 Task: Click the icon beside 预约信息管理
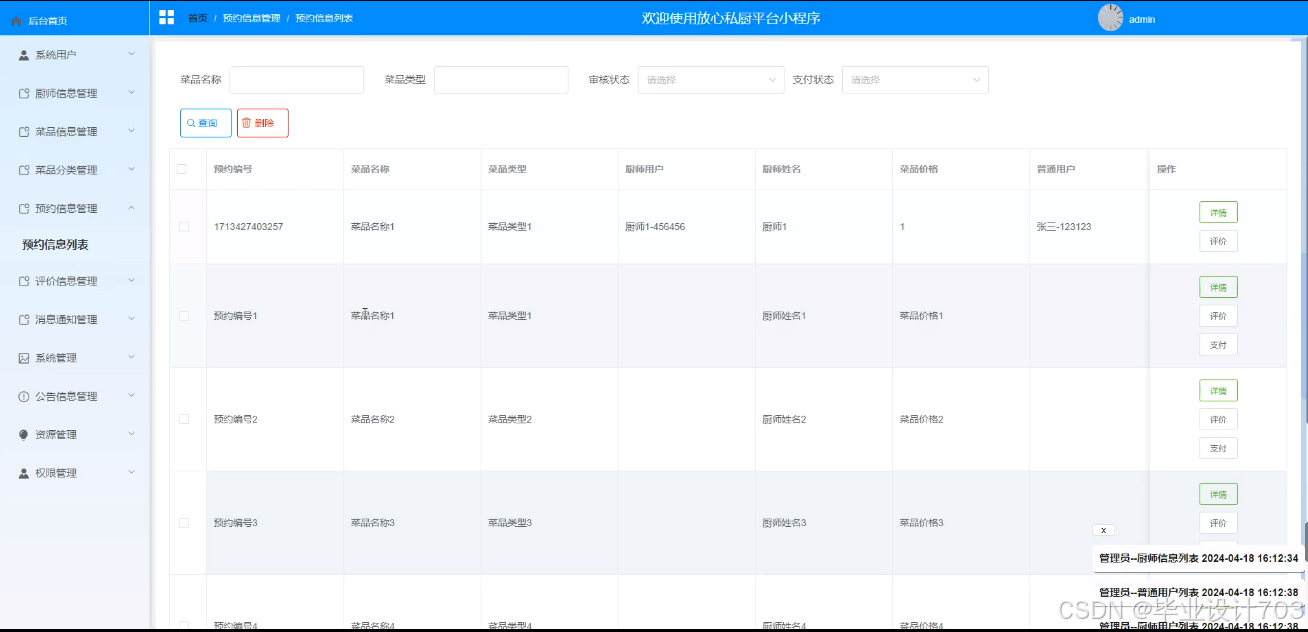24,208
